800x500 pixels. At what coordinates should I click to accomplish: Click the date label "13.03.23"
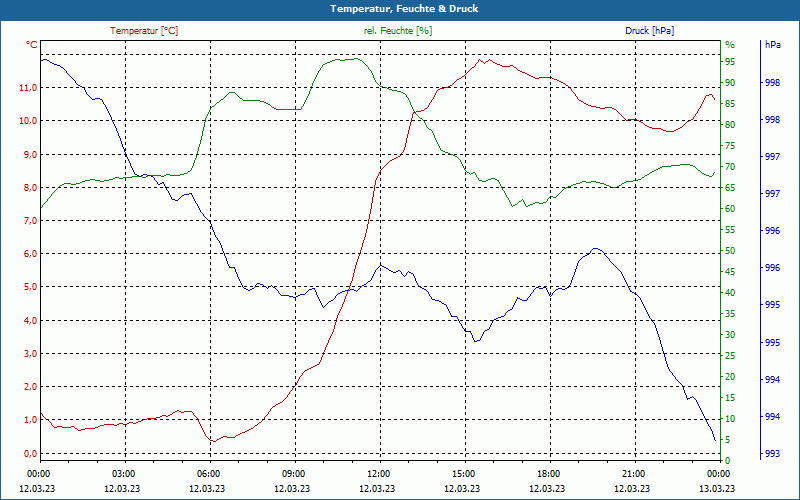point(718,488)
